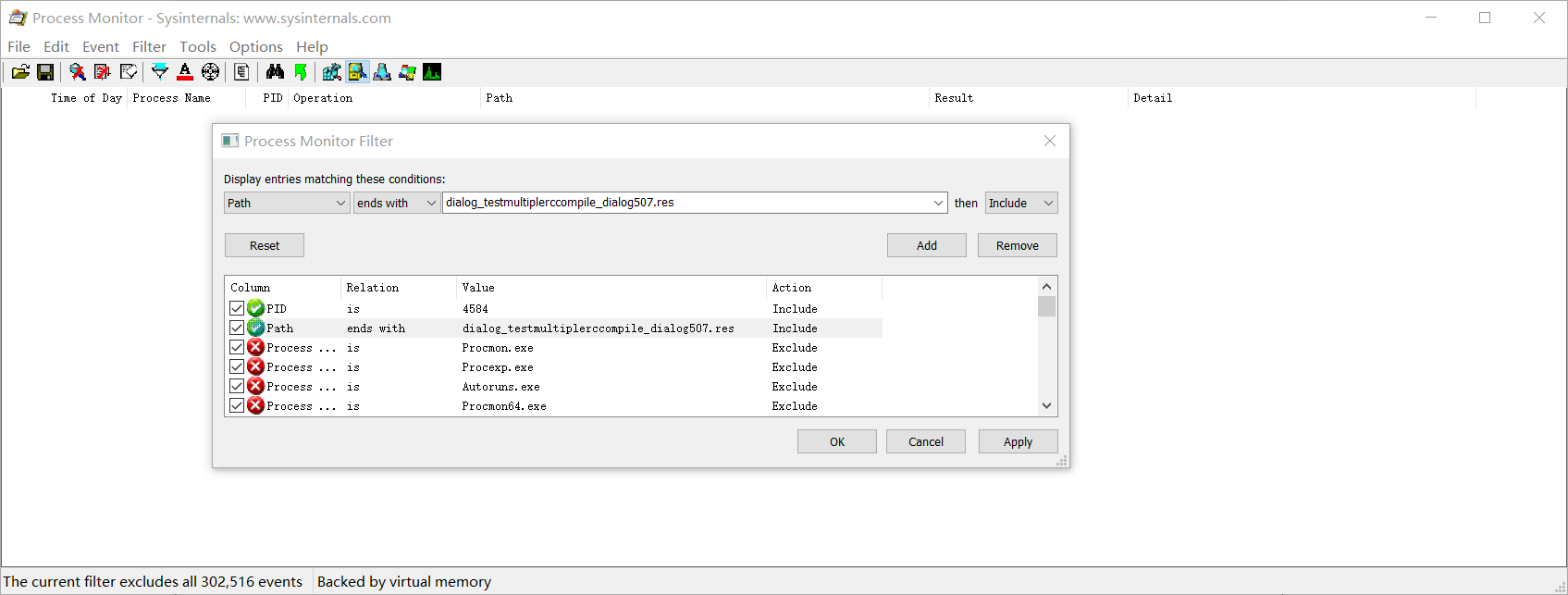
Task: Click the Find binoculars icon
Action: click(x=275, y=72)
